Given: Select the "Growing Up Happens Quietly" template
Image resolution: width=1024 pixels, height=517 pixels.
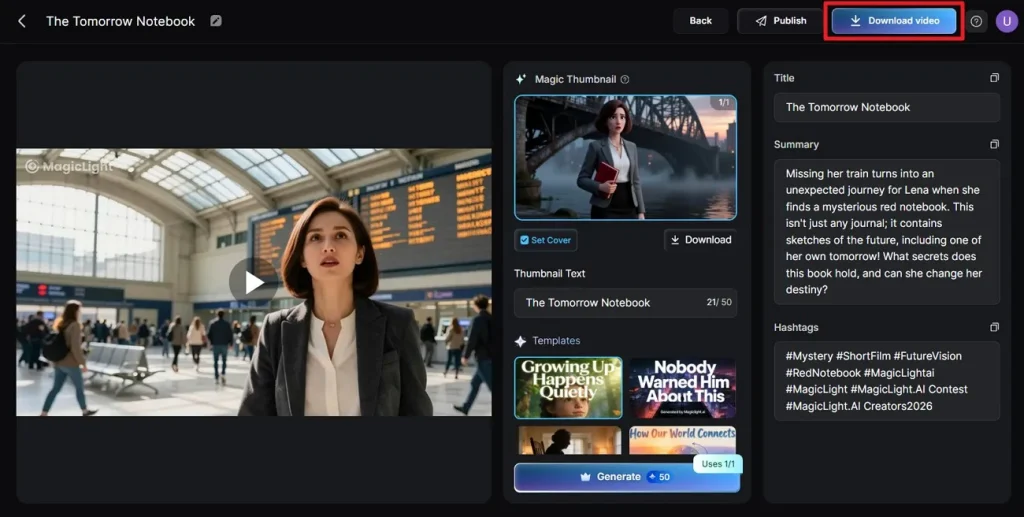Looking at the screenshot, I should (x=568, y=387).
